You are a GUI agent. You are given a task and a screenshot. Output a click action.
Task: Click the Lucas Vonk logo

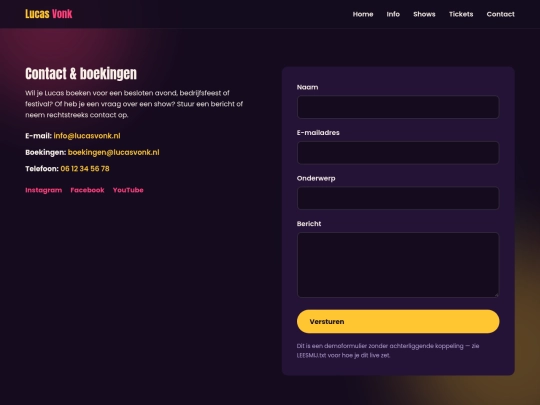(49, 14)
